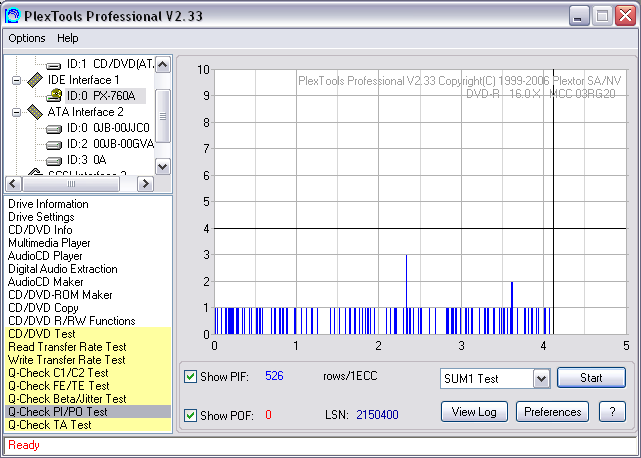Select the PX-760A optical drive icon
The width and height of the screenshot is (641, 458).
click(x=54, y=96)
